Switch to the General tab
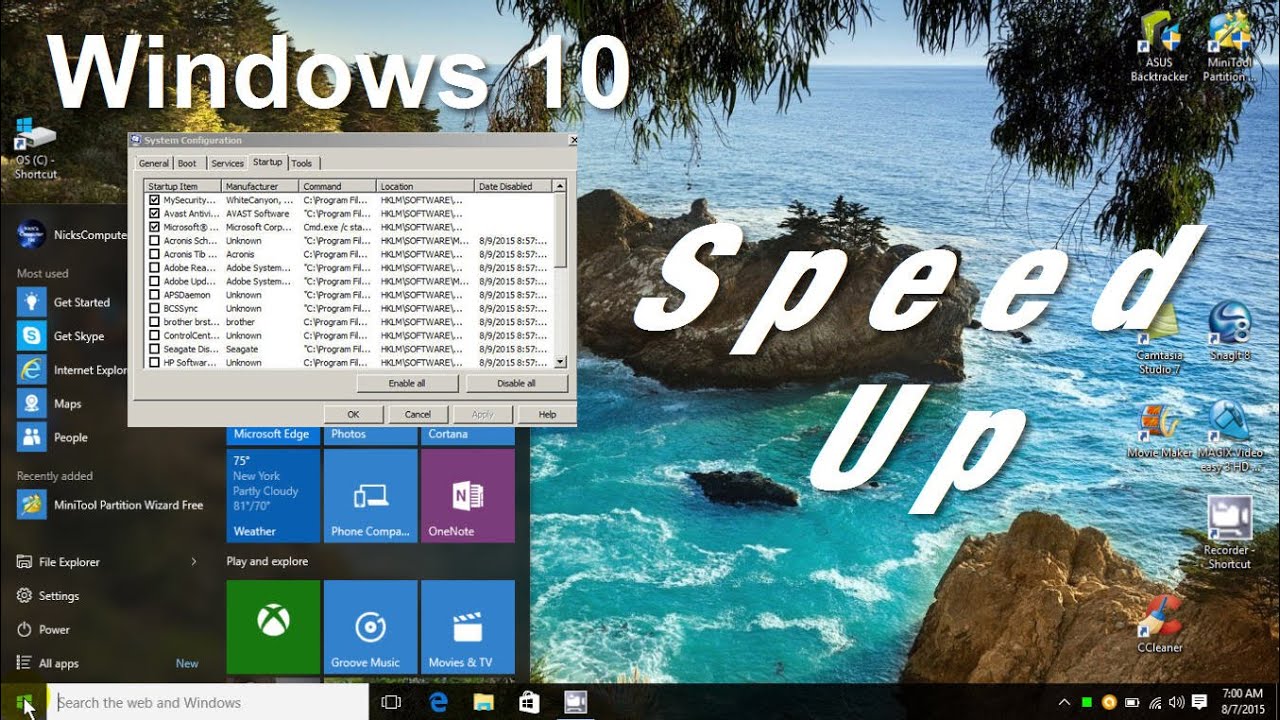 (x=154, y=163)
